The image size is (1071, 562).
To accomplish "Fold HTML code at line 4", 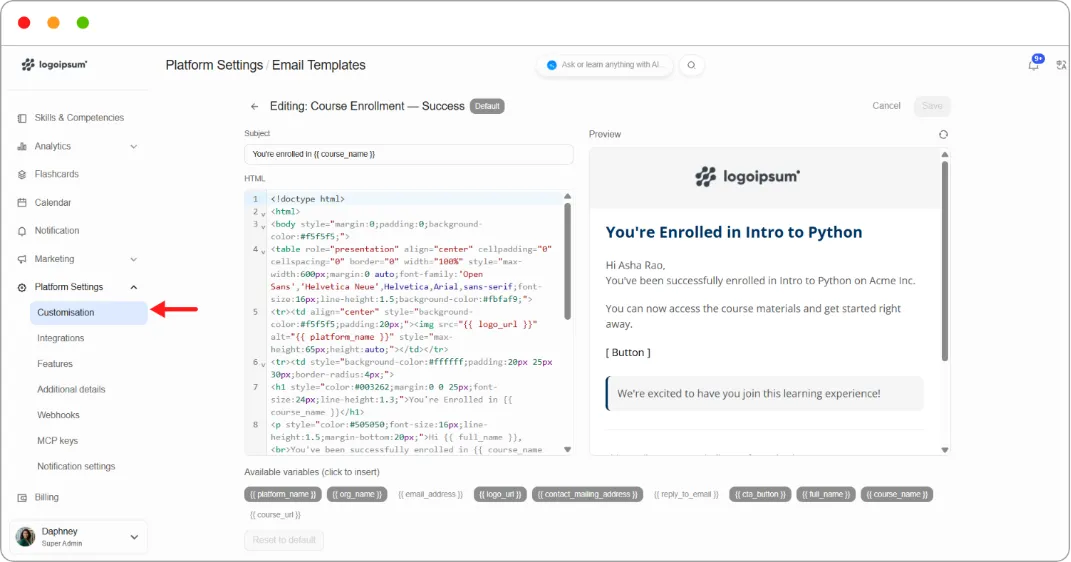I will [263, 251].
